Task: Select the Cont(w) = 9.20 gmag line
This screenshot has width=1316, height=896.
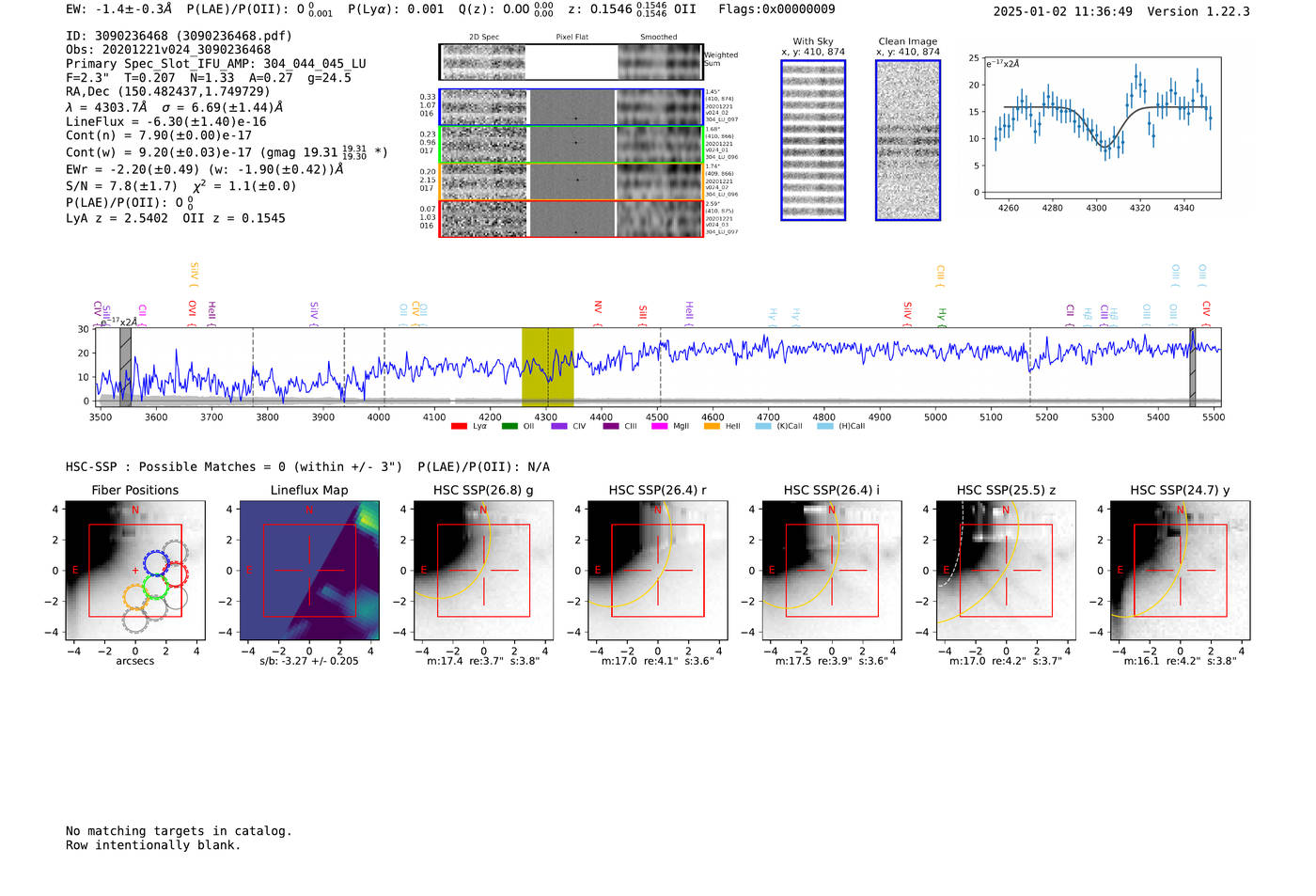Action: click(x=227, y=151)
